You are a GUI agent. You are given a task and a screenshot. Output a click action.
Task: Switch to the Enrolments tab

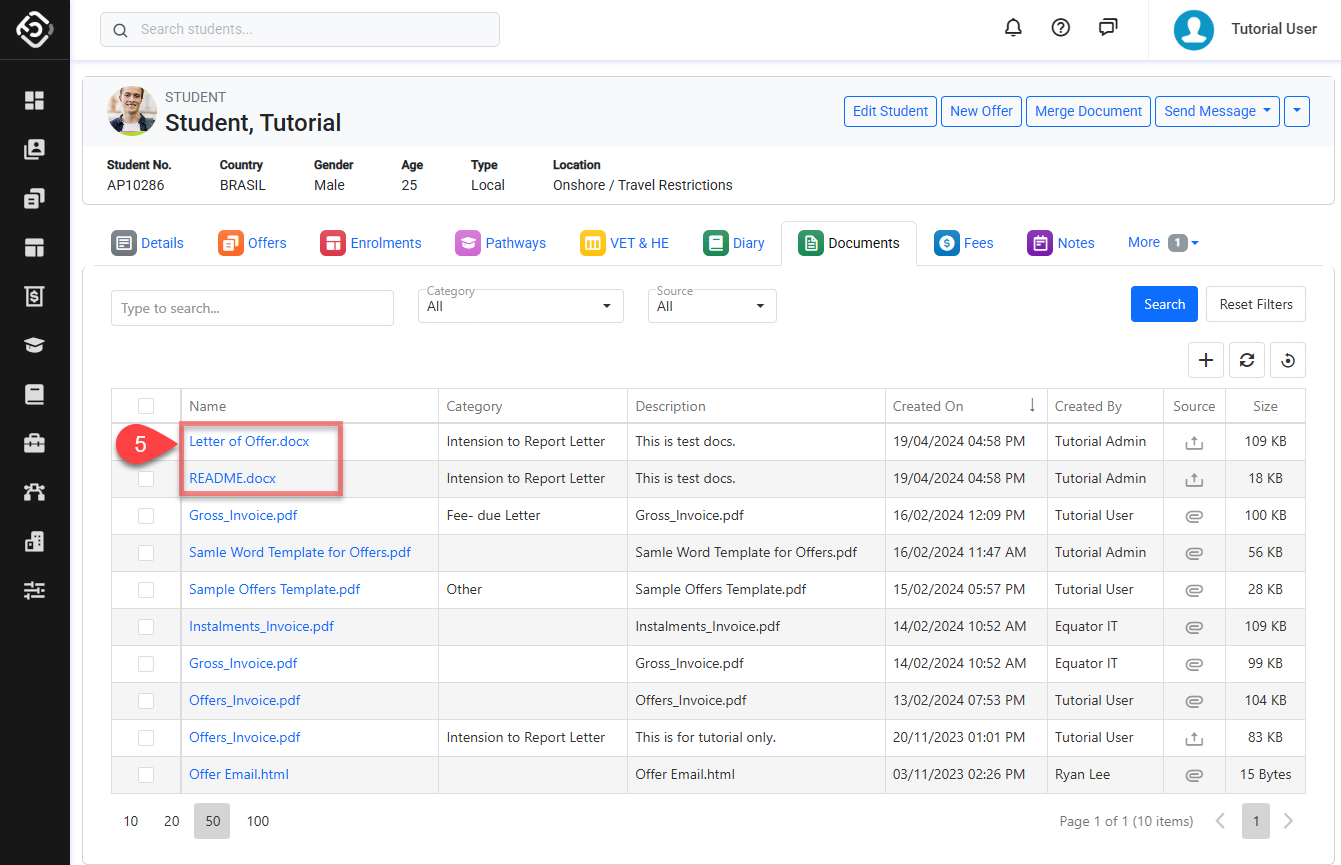[371, 243]
